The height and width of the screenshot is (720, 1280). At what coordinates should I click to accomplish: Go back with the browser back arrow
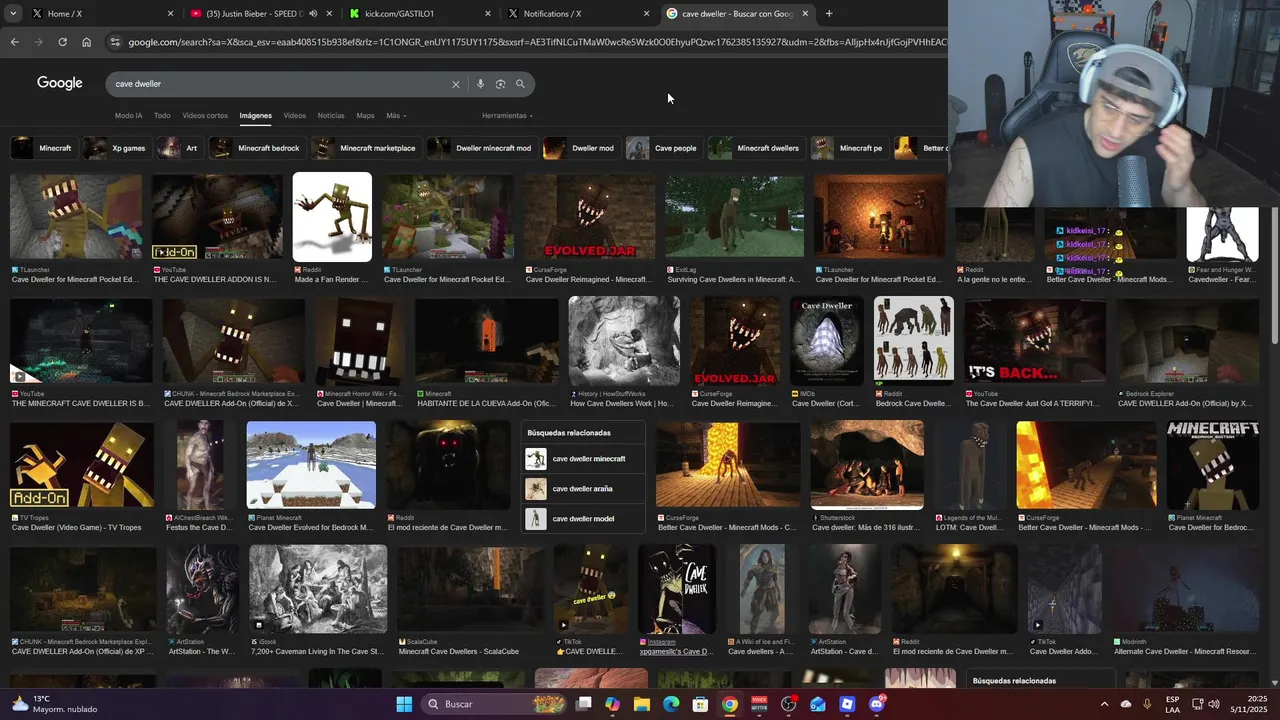click(14, 42)
